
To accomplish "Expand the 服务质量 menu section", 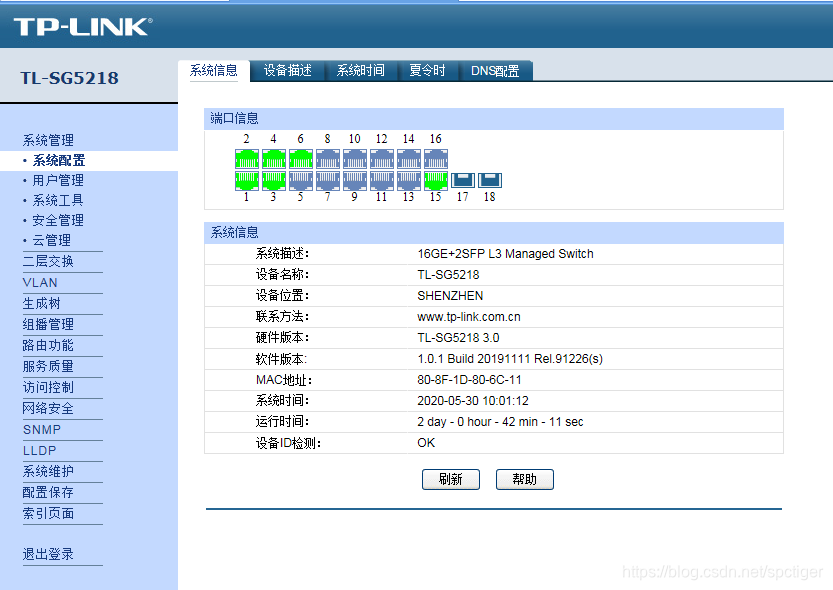I will [48, 366].
